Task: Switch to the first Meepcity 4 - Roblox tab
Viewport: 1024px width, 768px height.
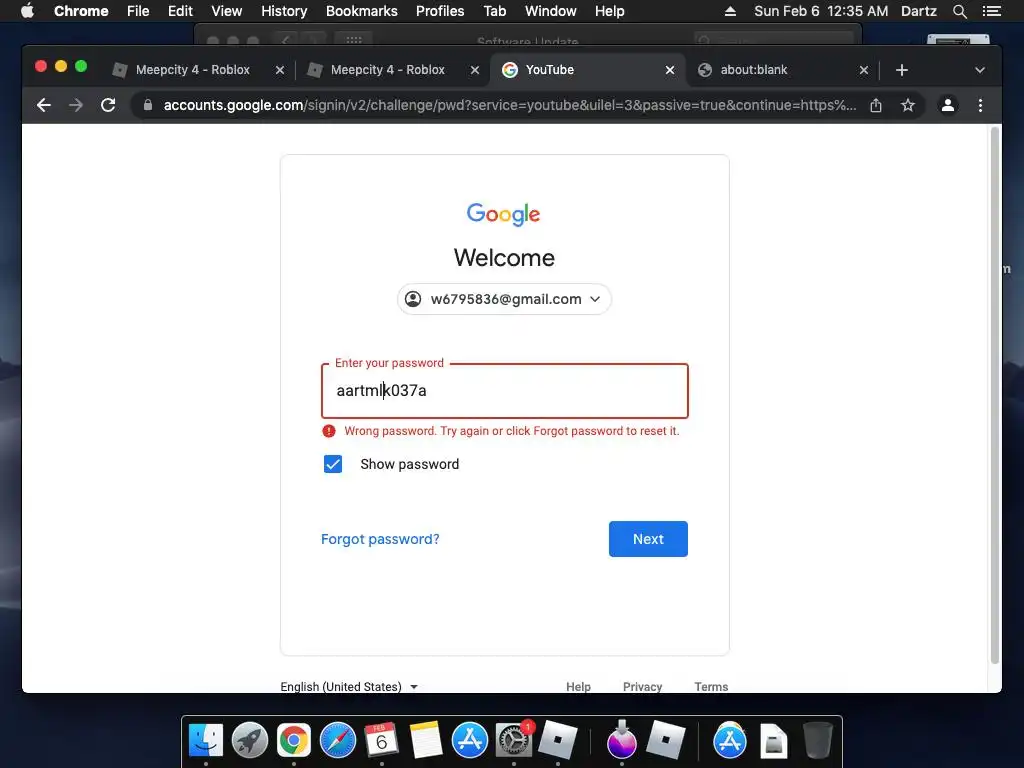Action: (x=193, y=70)
